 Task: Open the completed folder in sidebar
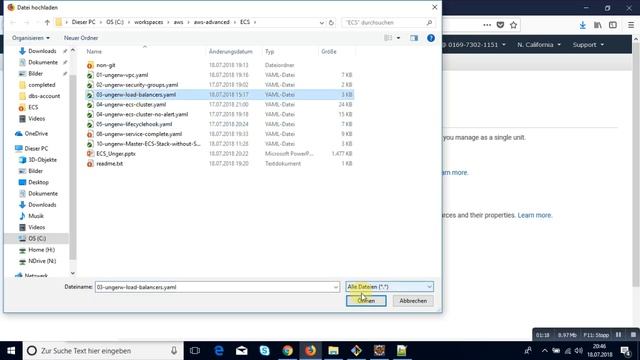(42, 85)
